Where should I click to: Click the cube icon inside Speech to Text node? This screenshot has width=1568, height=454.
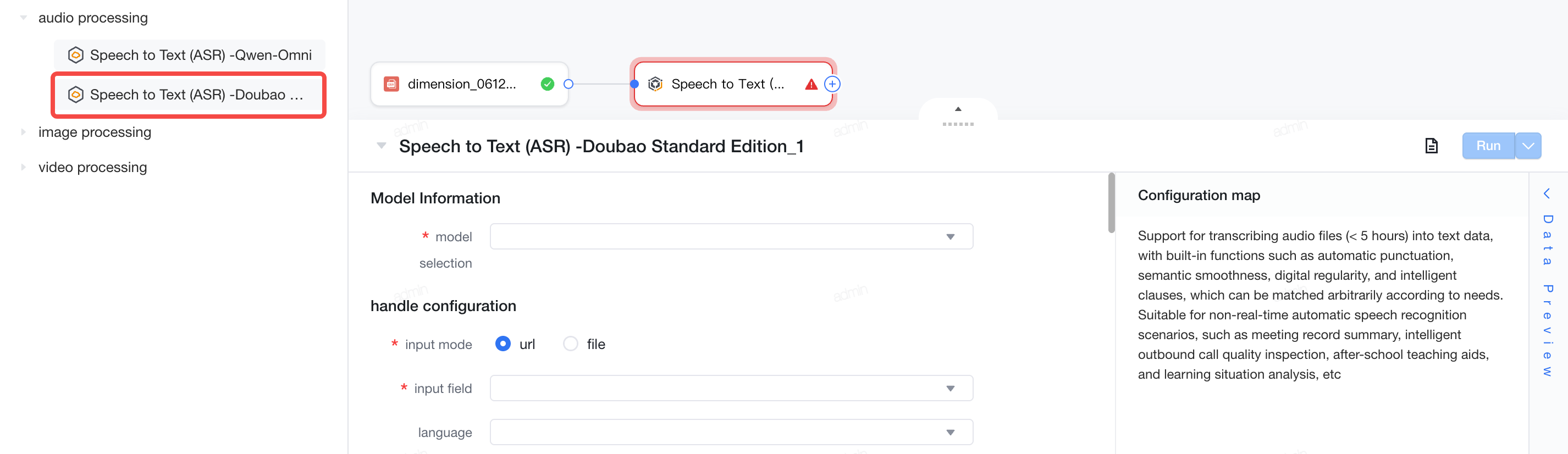(655, 84)
